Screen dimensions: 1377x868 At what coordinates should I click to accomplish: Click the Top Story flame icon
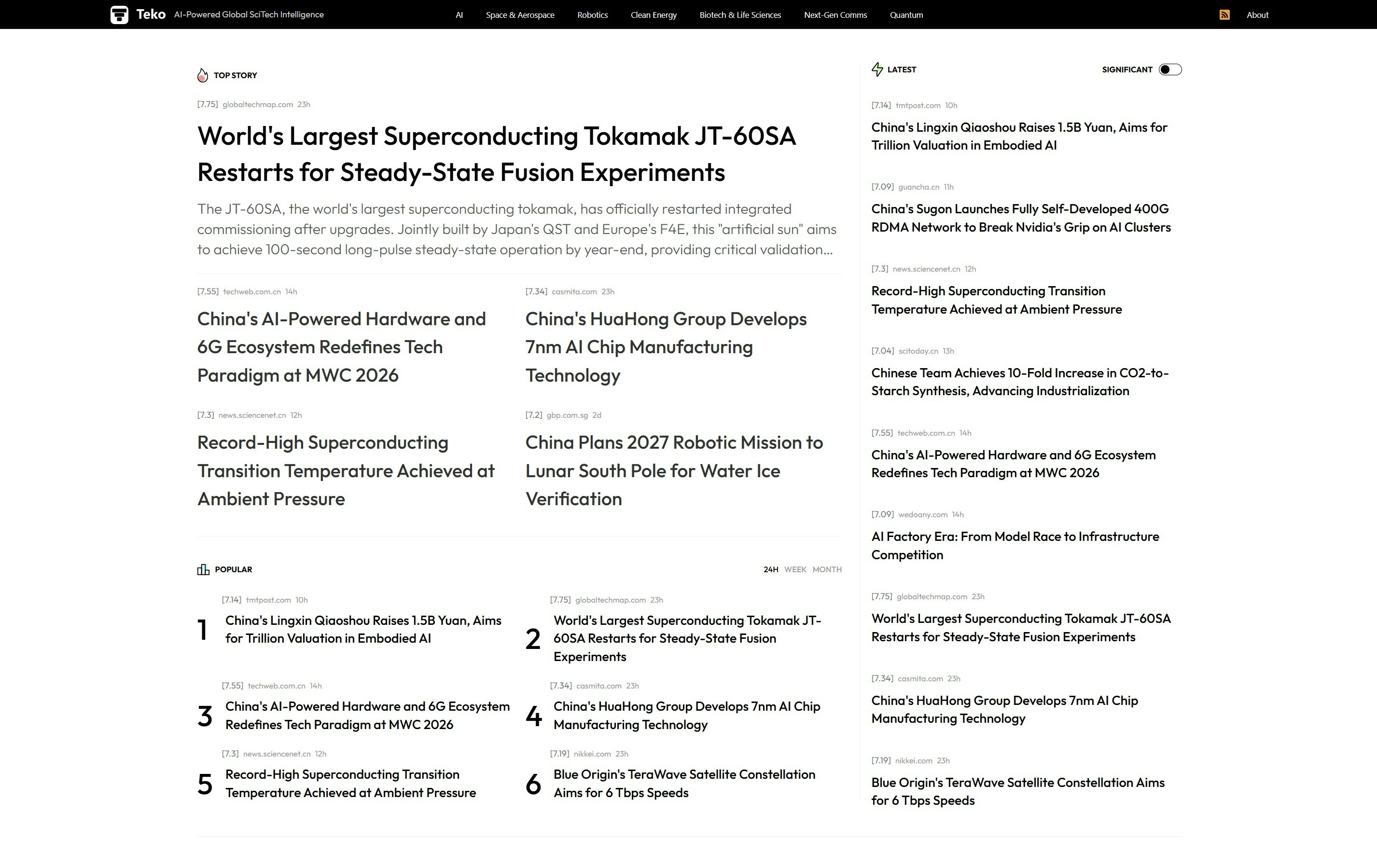tap(202, 75)
